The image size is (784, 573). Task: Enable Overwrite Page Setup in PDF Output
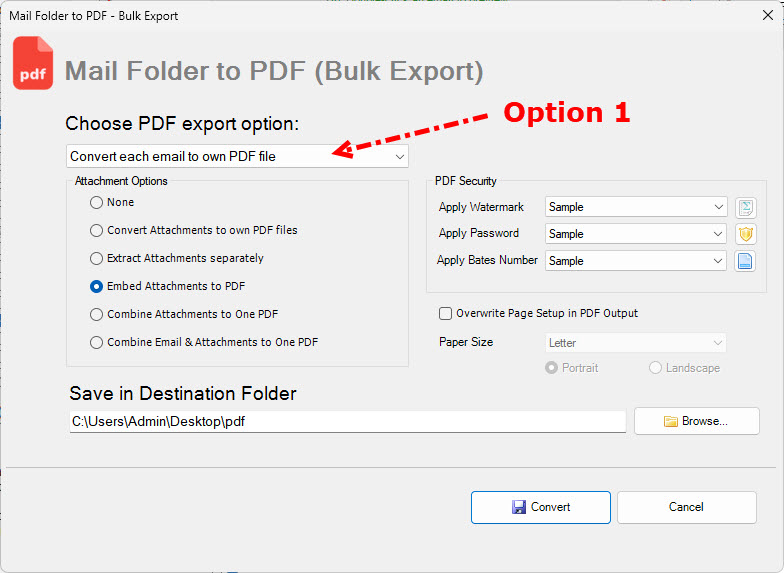tap(446, 313)
